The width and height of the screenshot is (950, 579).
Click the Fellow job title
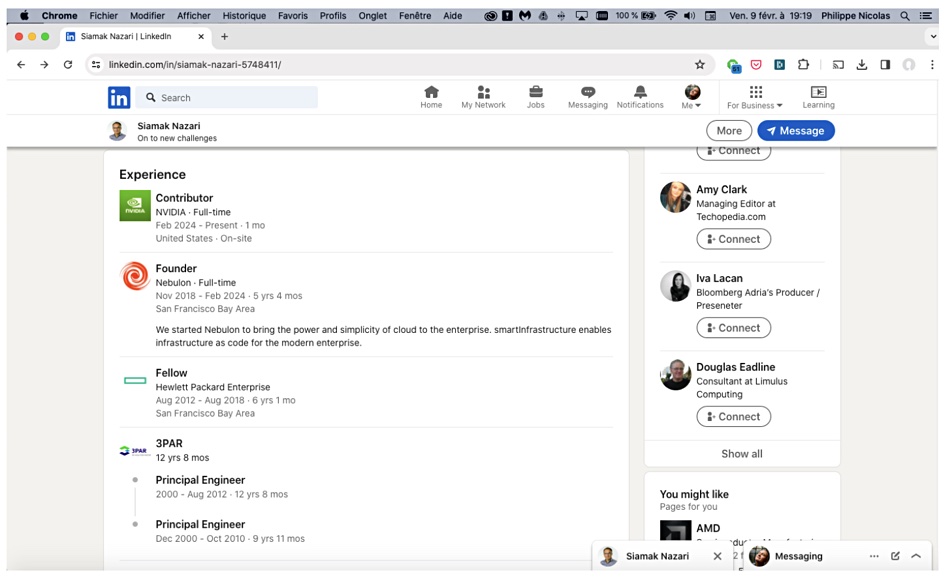coord(171,373)
